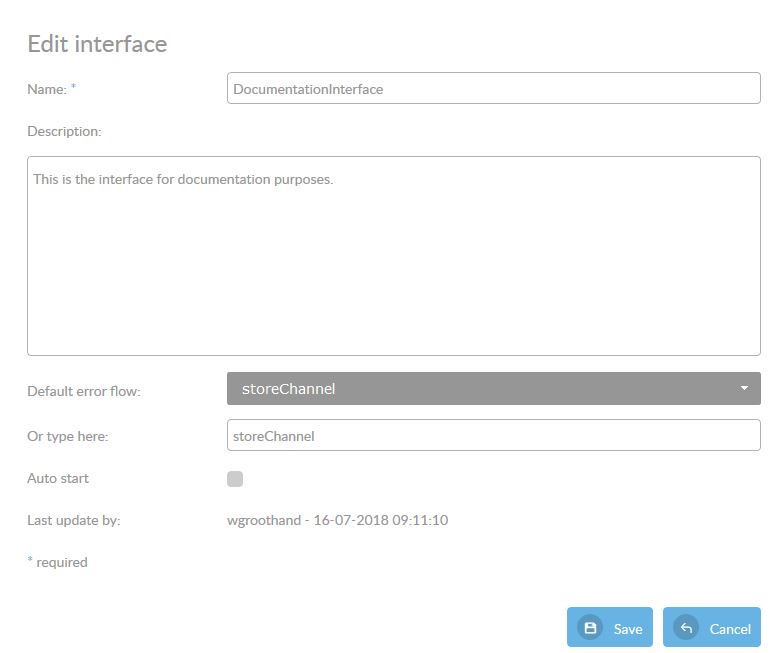This screenshot has height=653, width=783.
Task: Click the 'Default error flow:' label
Action: tap(84, 391)
